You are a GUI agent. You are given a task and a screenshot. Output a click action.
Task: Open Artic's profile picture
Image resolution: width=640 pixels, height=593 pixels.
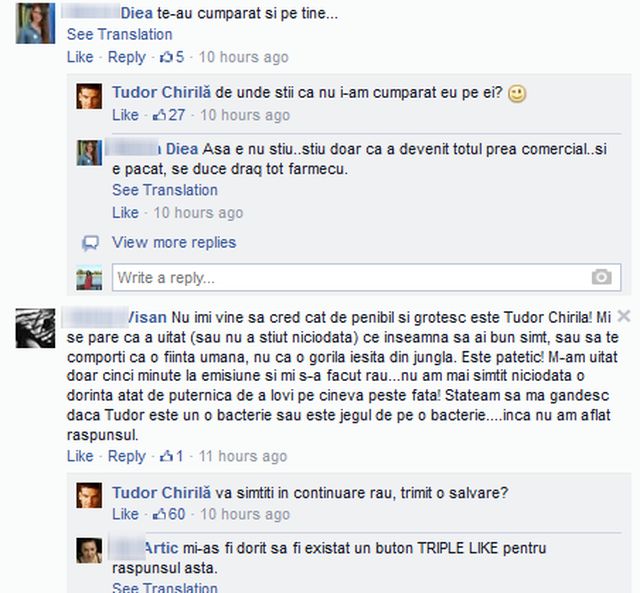(x=89, y=551)
